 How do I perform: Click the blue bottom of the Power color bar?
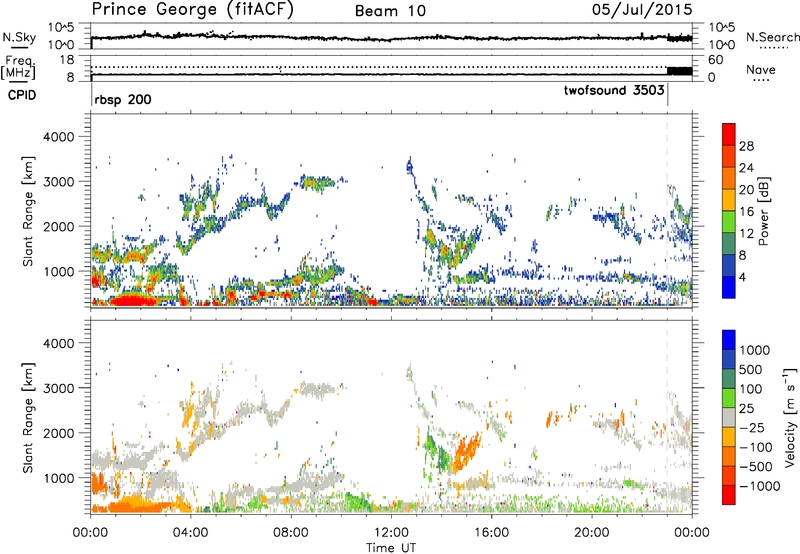729,287
